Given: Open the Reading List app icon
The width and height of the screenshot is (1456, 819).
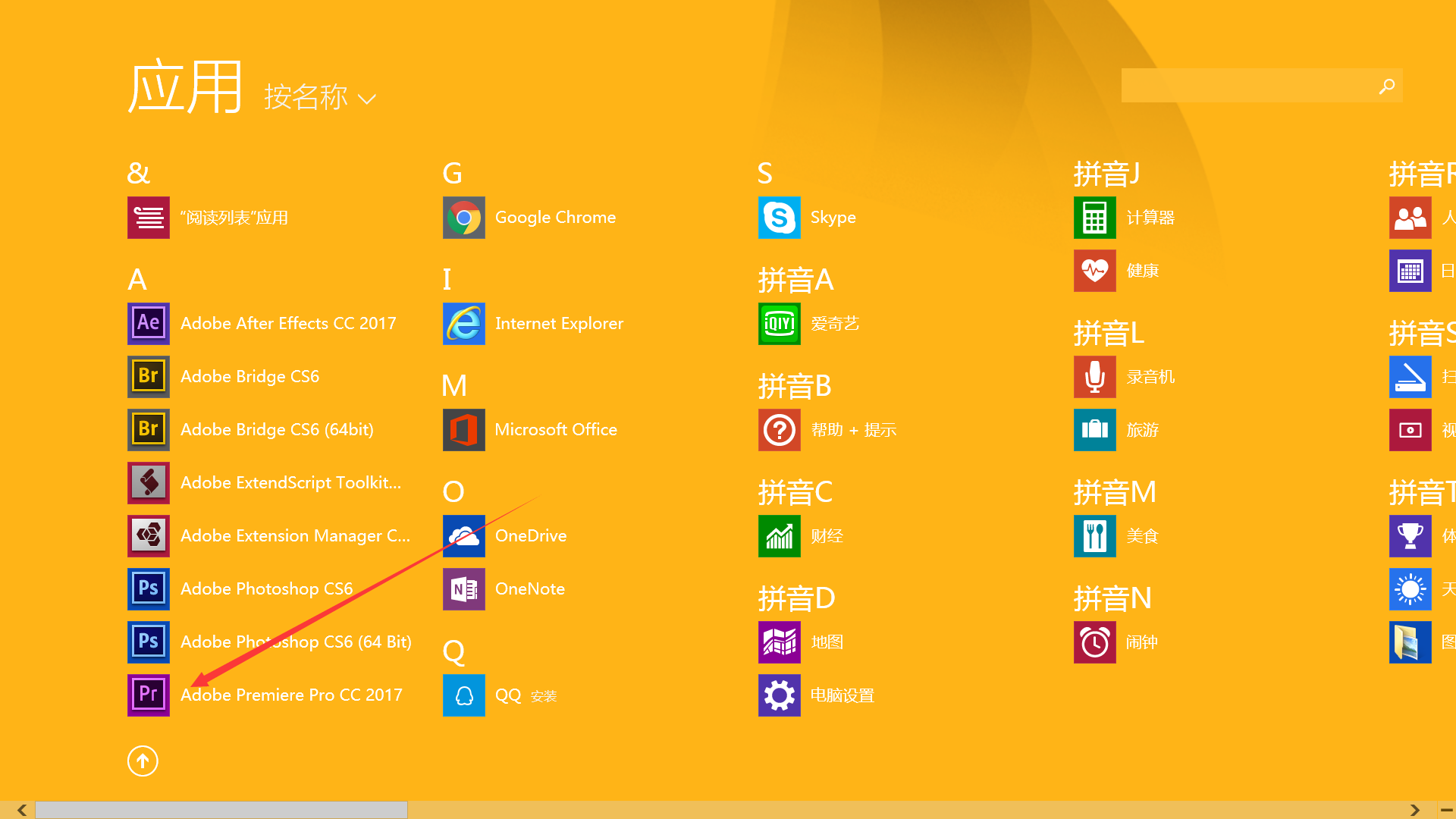Looking at the screenshot, I should 149,218.
